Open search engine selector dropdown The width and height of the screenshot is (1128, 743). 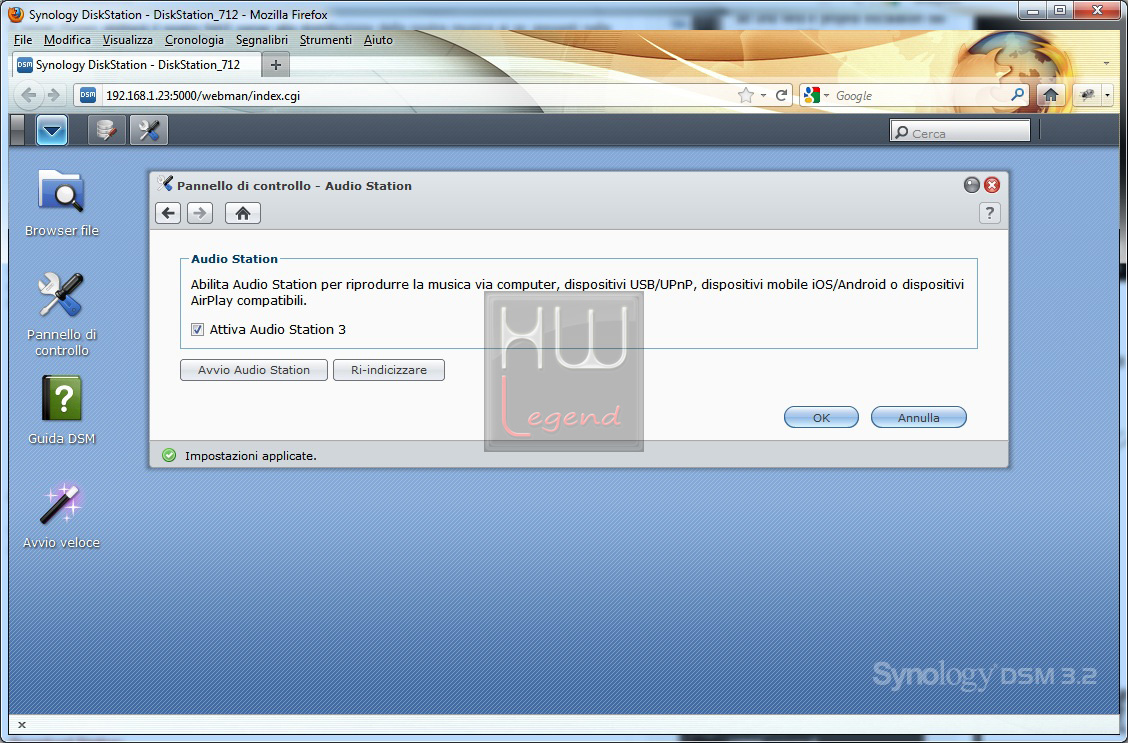pyautogui.click(x=817, y=95)
